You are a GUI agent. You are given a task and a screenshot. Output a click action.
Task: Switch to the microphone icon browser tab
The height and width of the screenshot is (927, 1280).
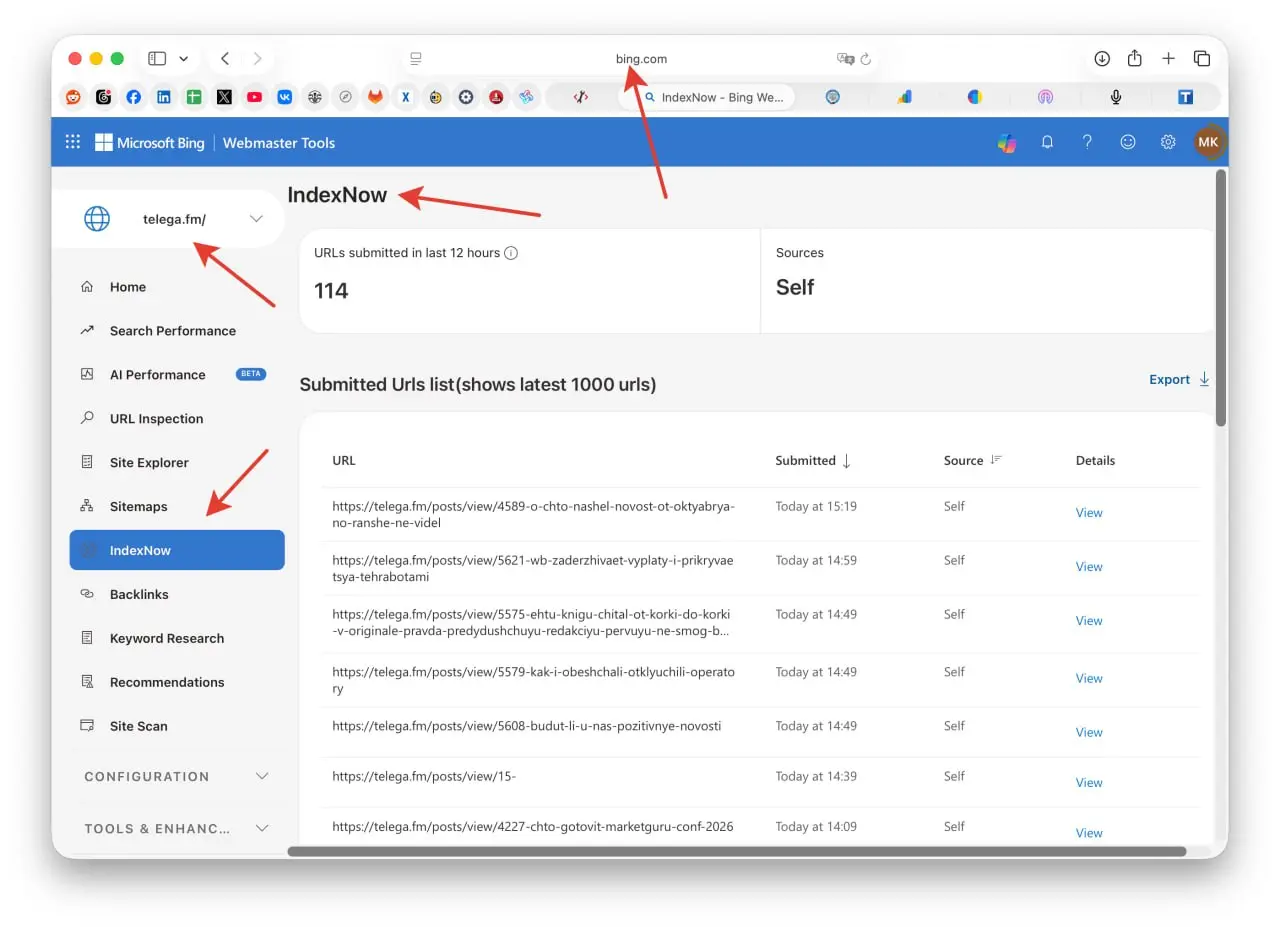click(1116, 97)
